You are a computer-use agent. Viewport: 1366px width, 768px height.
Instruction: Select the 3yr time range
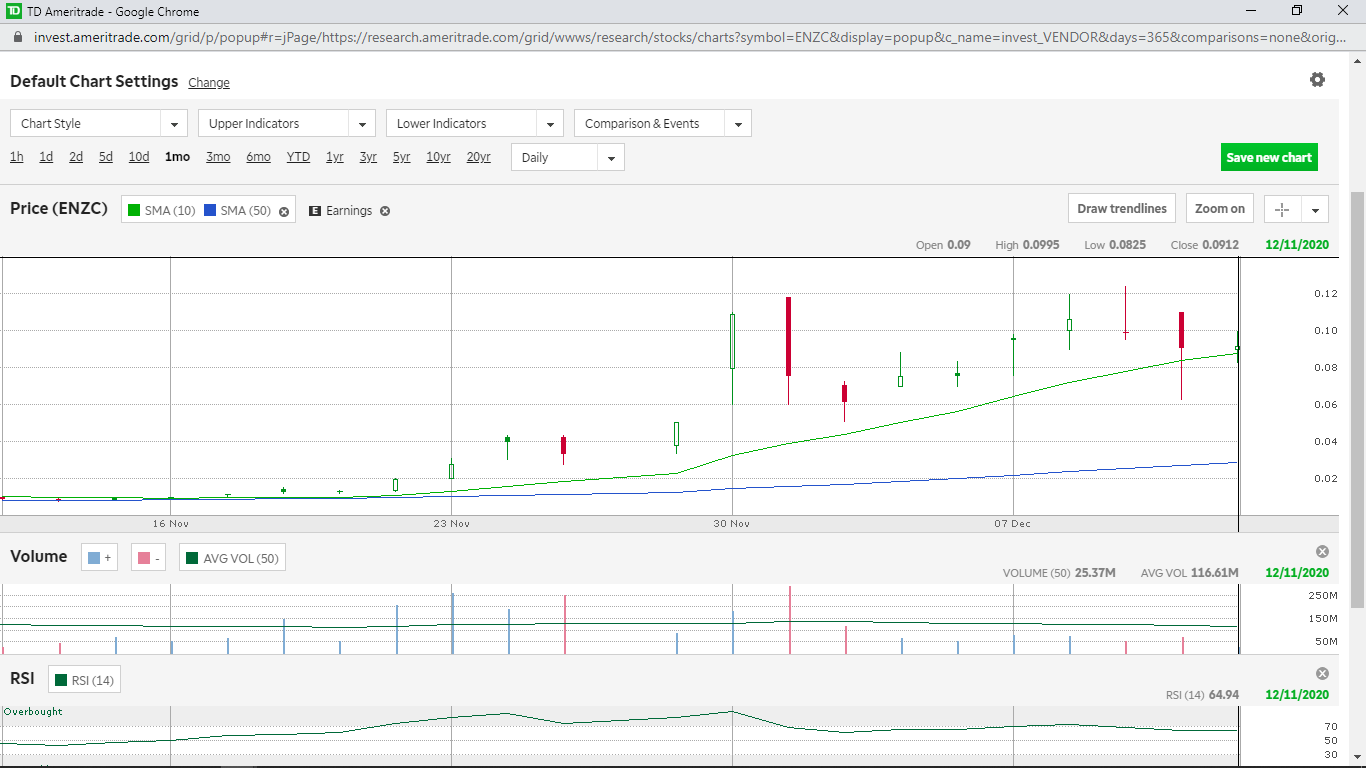[x=368, y=157]
